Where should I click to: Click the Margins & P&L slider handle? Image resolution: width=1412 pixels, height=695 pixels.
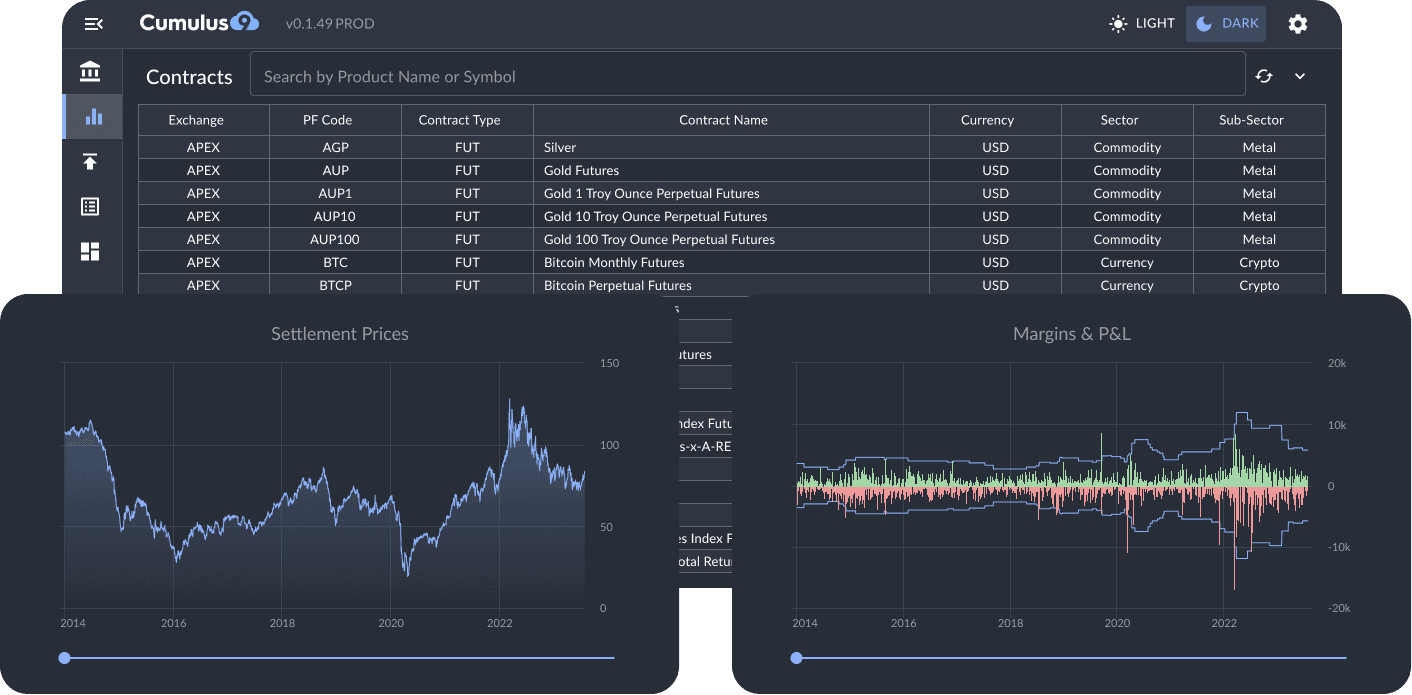(796, 658)
